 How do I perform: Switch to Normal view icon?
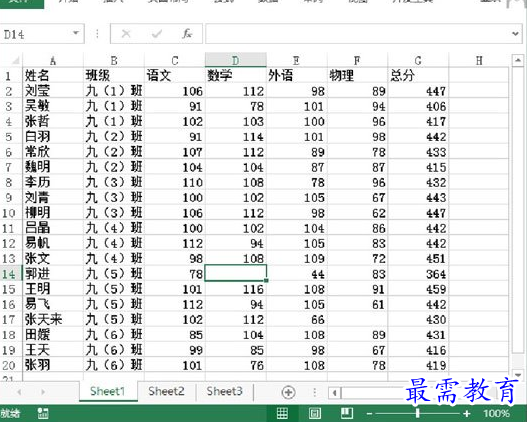282,413
